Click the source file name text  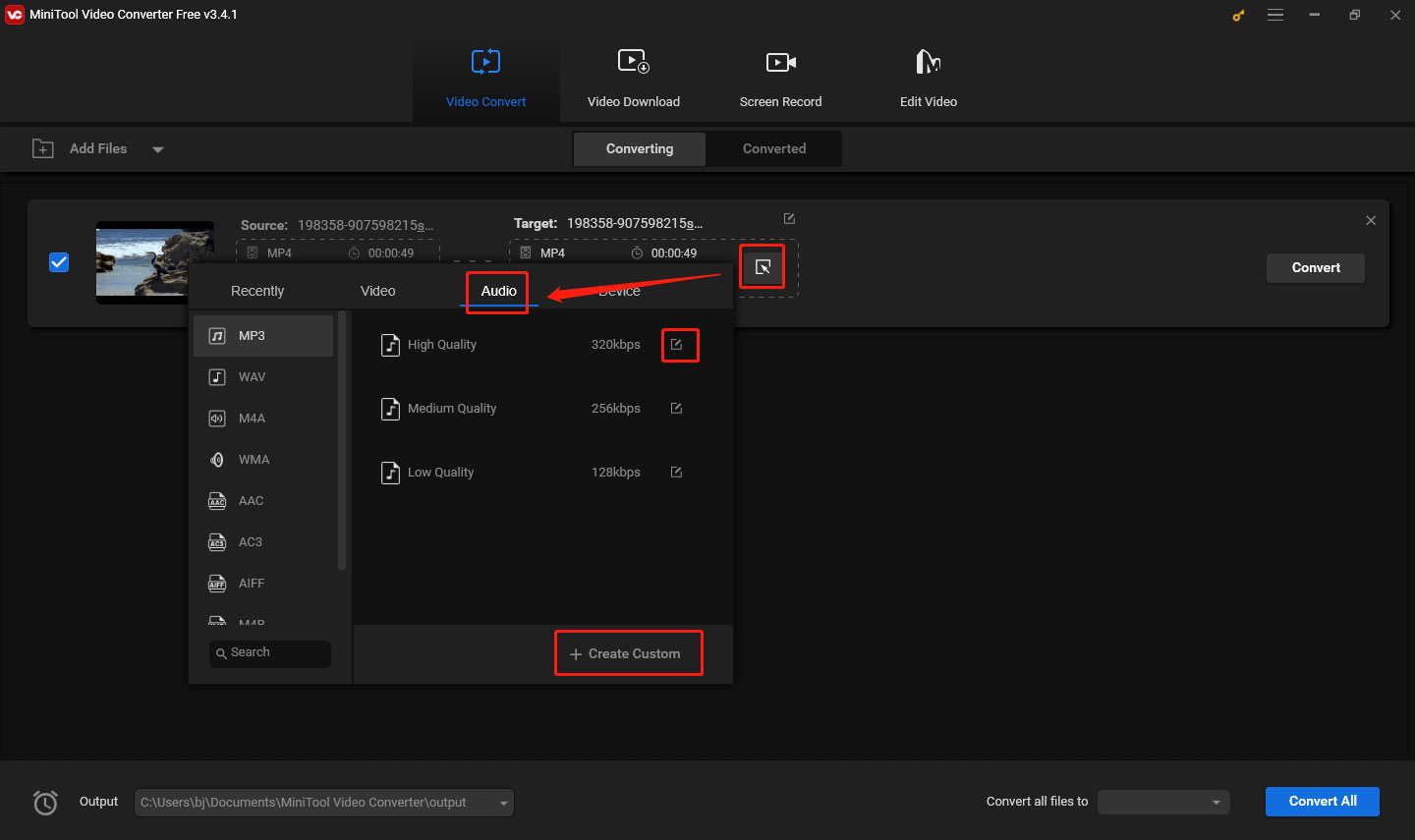pyautogui.click(x=366, y=225)
